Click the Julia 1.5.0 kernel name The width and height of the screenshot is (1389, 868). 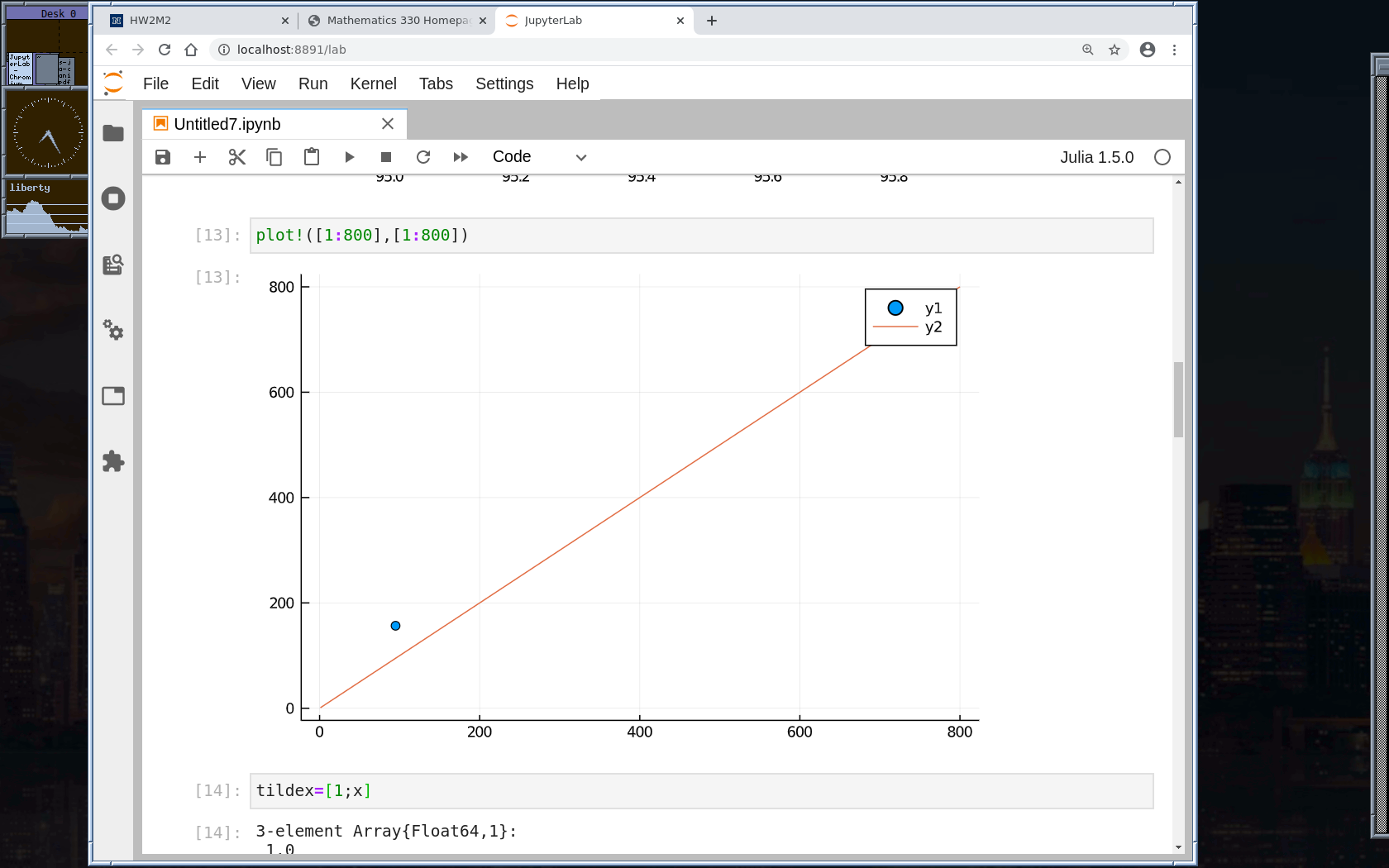pos(1096,157)
